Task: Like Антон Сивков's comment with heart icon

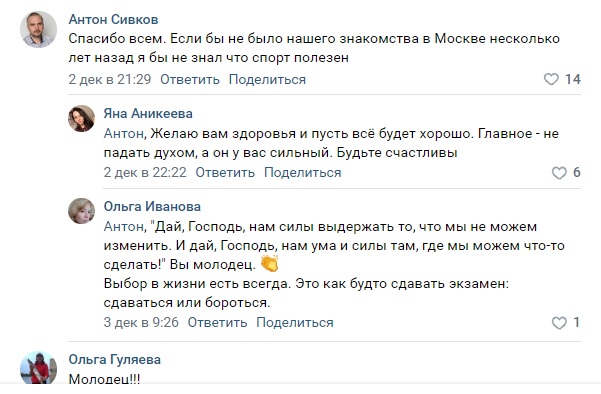Action: (551, 79)
